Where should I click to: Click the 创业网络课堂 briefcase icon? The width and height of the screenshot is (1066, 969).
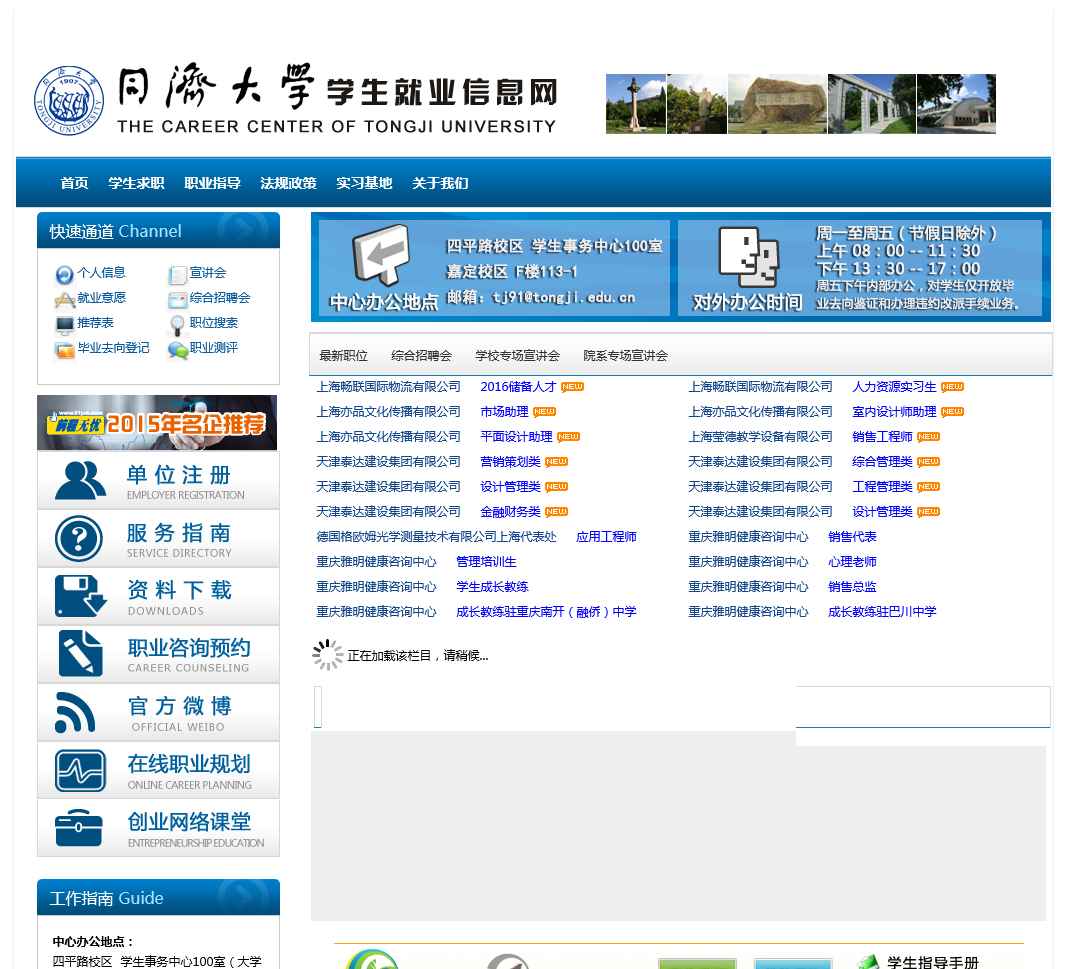tap(79, 828)
